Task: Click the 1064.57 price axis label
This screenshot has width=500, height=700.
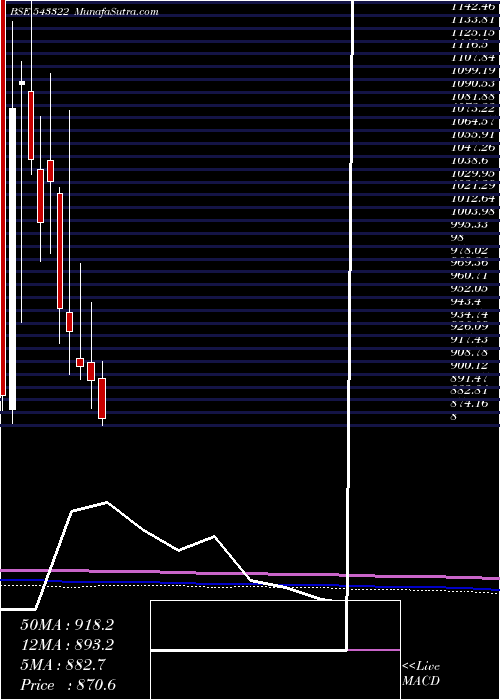Action: tap(472, 122)
